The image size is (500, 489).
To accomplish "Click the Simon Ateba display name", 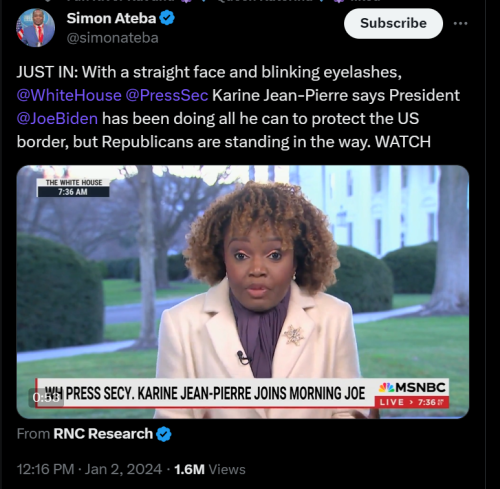I will pos(111,18).
